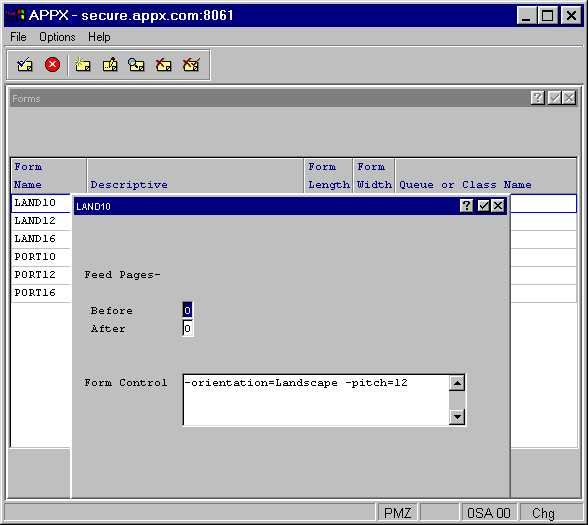Open the Help menu

99,37
